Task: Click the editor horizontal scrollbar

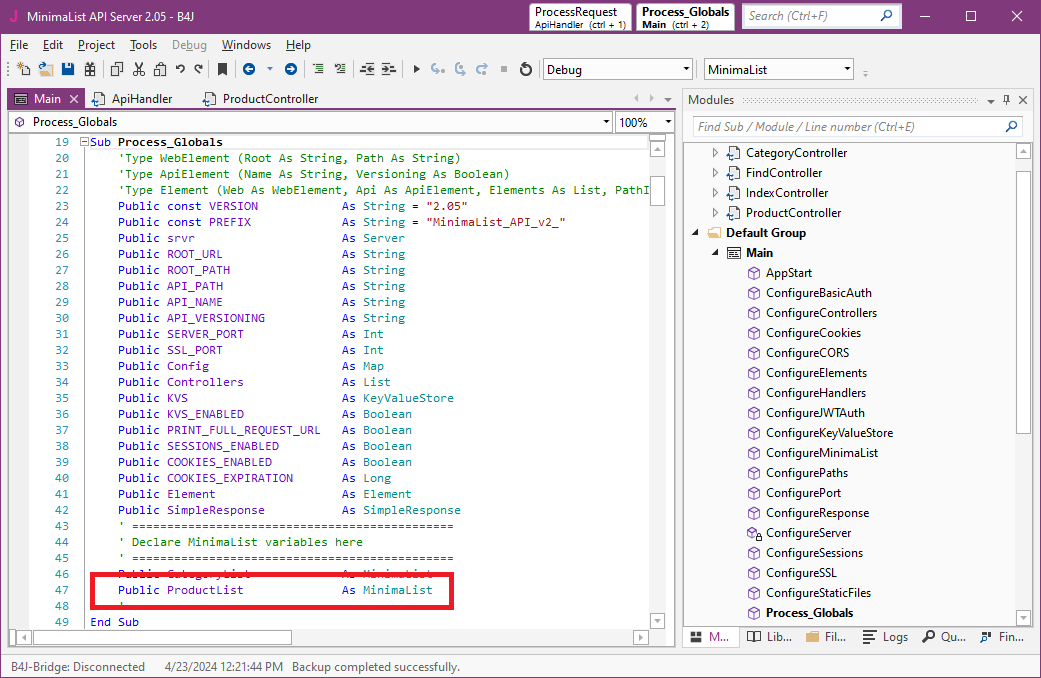Action: (x=162, y=637)
